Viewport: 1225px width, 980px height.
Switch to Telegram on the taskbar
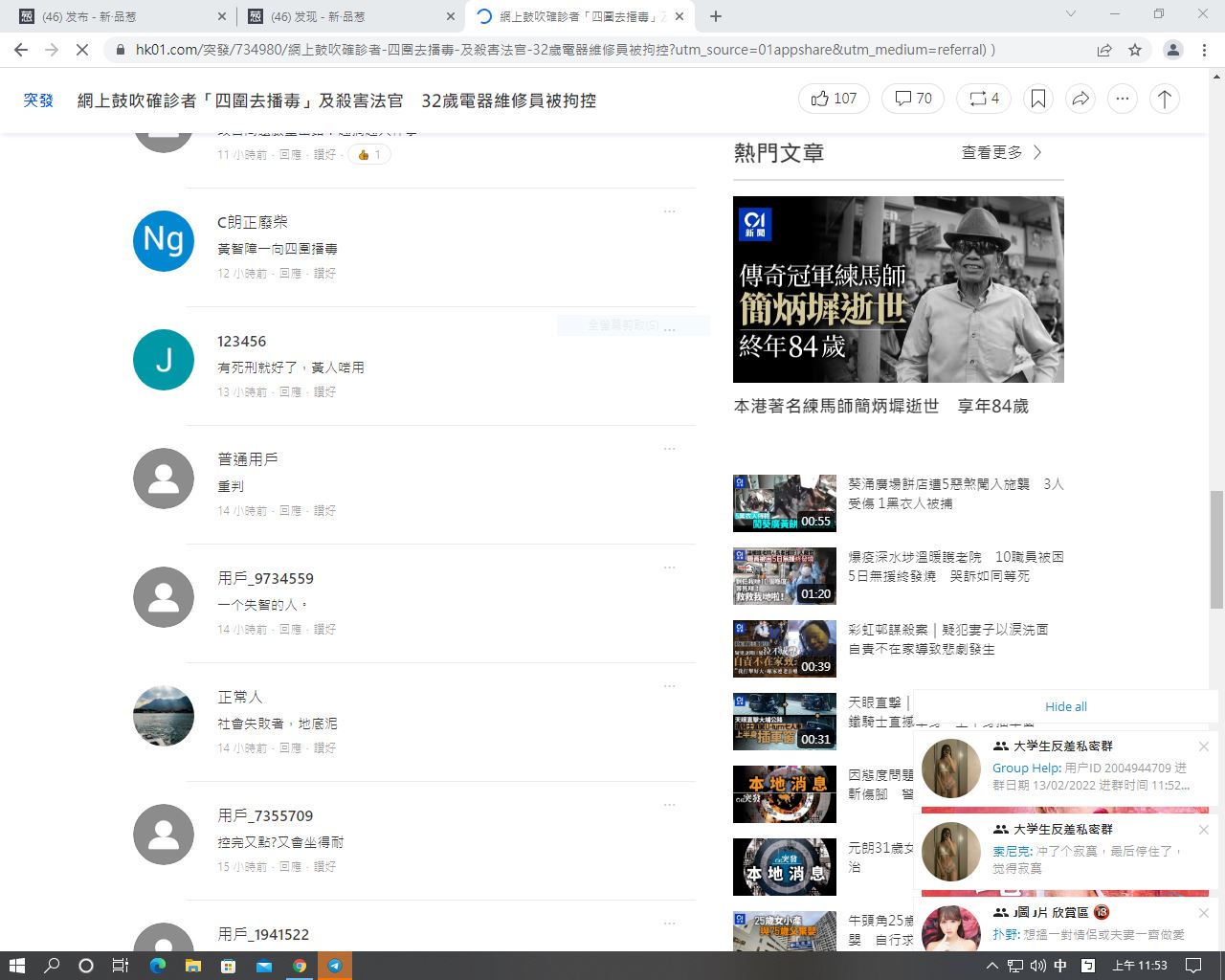pyautogui.click(x=335, y=966)
